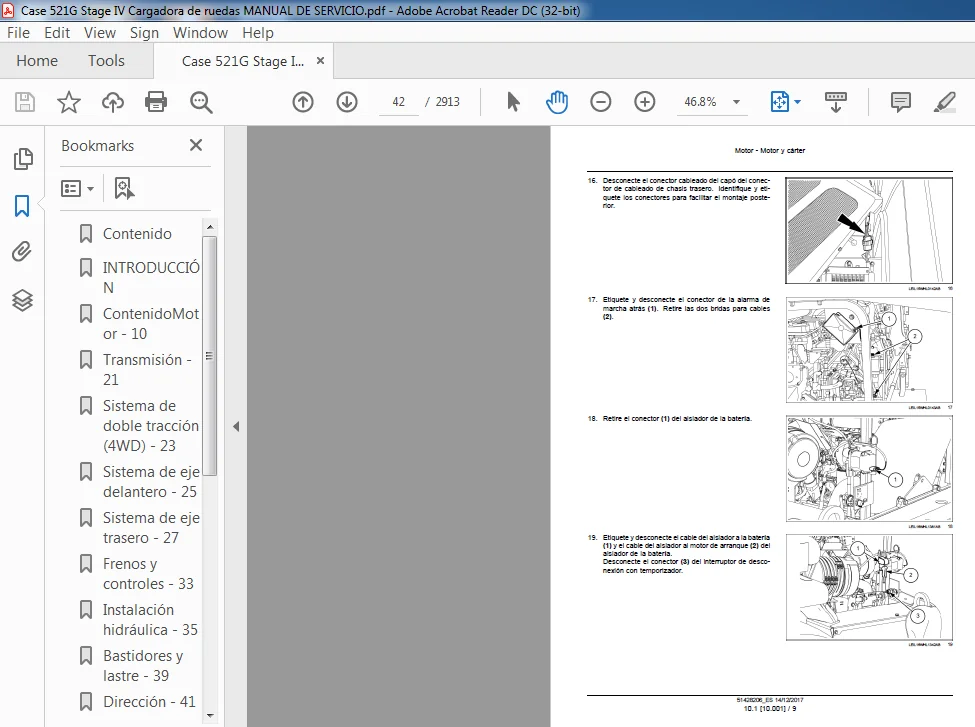Open the File menu
Screen dimensions: 975x727
pyautogui.click(x=18, y=32)
